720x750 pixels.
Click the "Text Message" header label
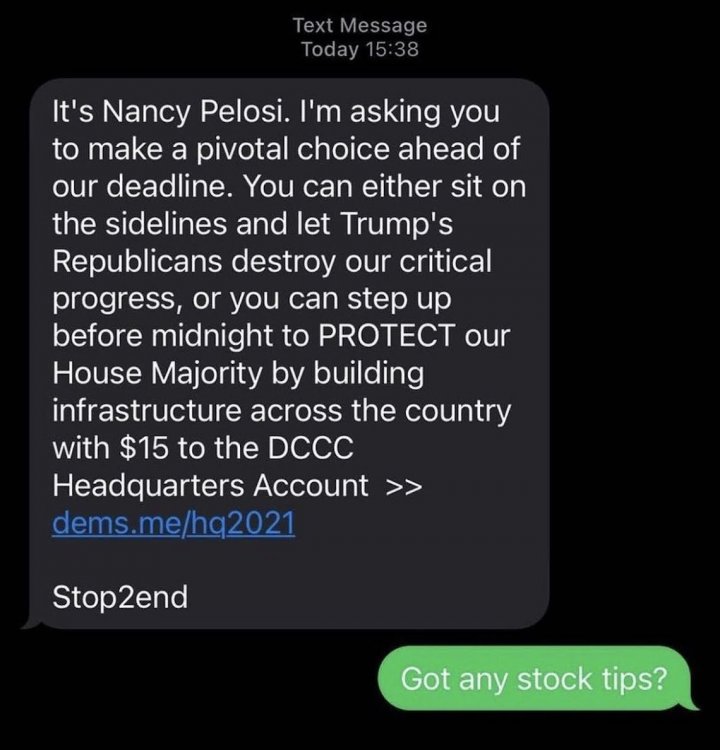tap(360, 25)
